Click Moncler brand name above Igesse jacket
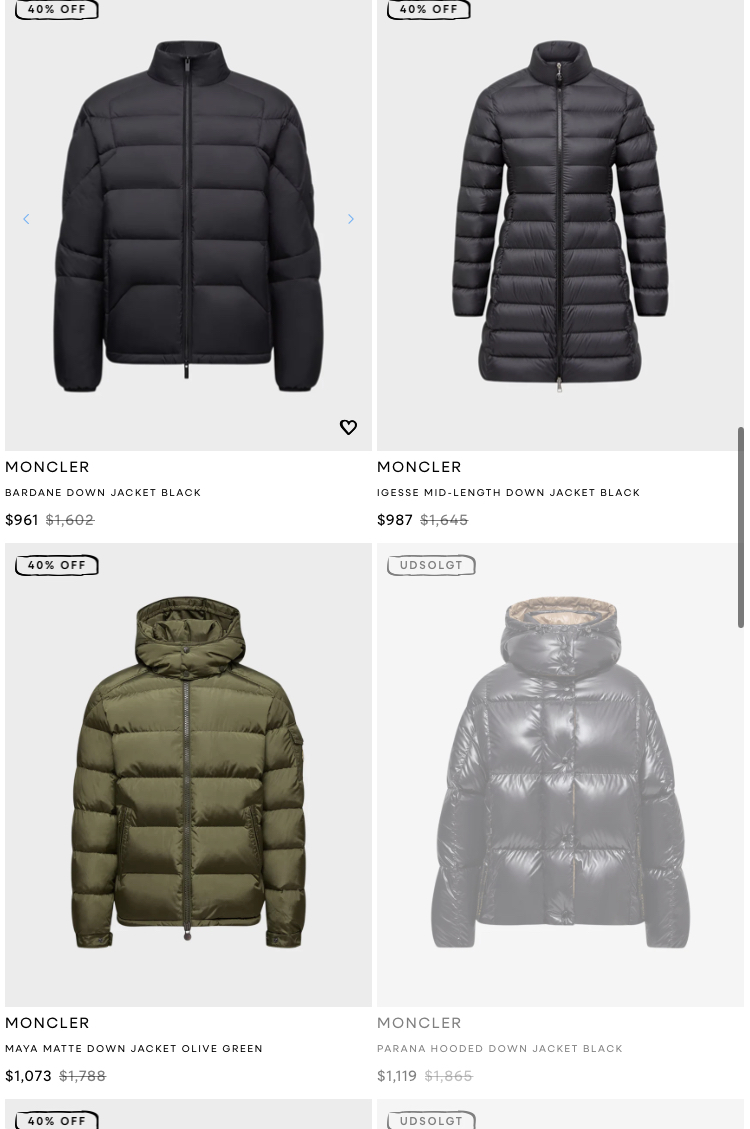The image size is (750, 1129). click(x=419, y=467)
